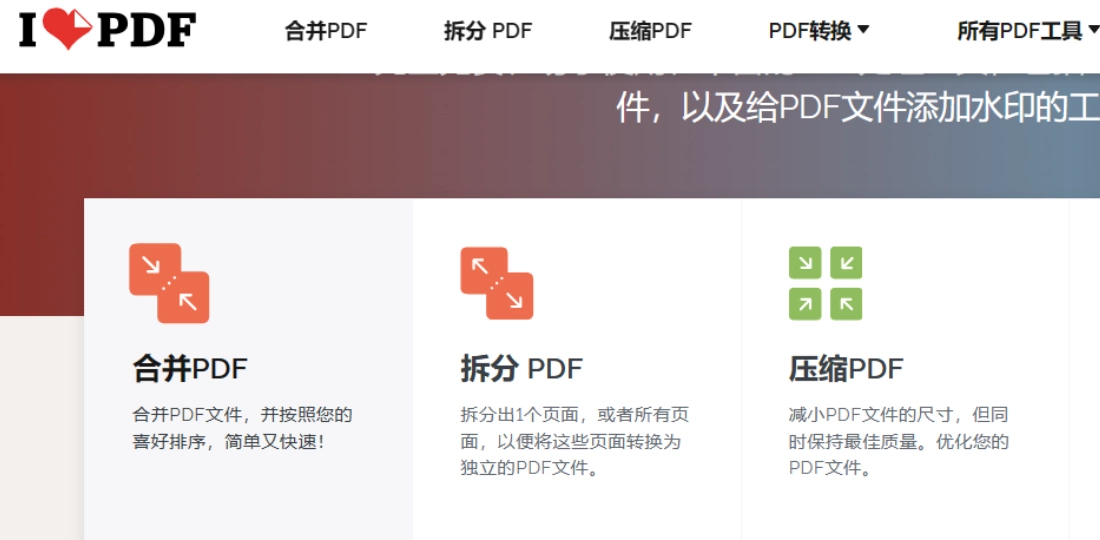
Task: Click the arrow beside 所有PDF工具
Action: [x=1093, y=30]
